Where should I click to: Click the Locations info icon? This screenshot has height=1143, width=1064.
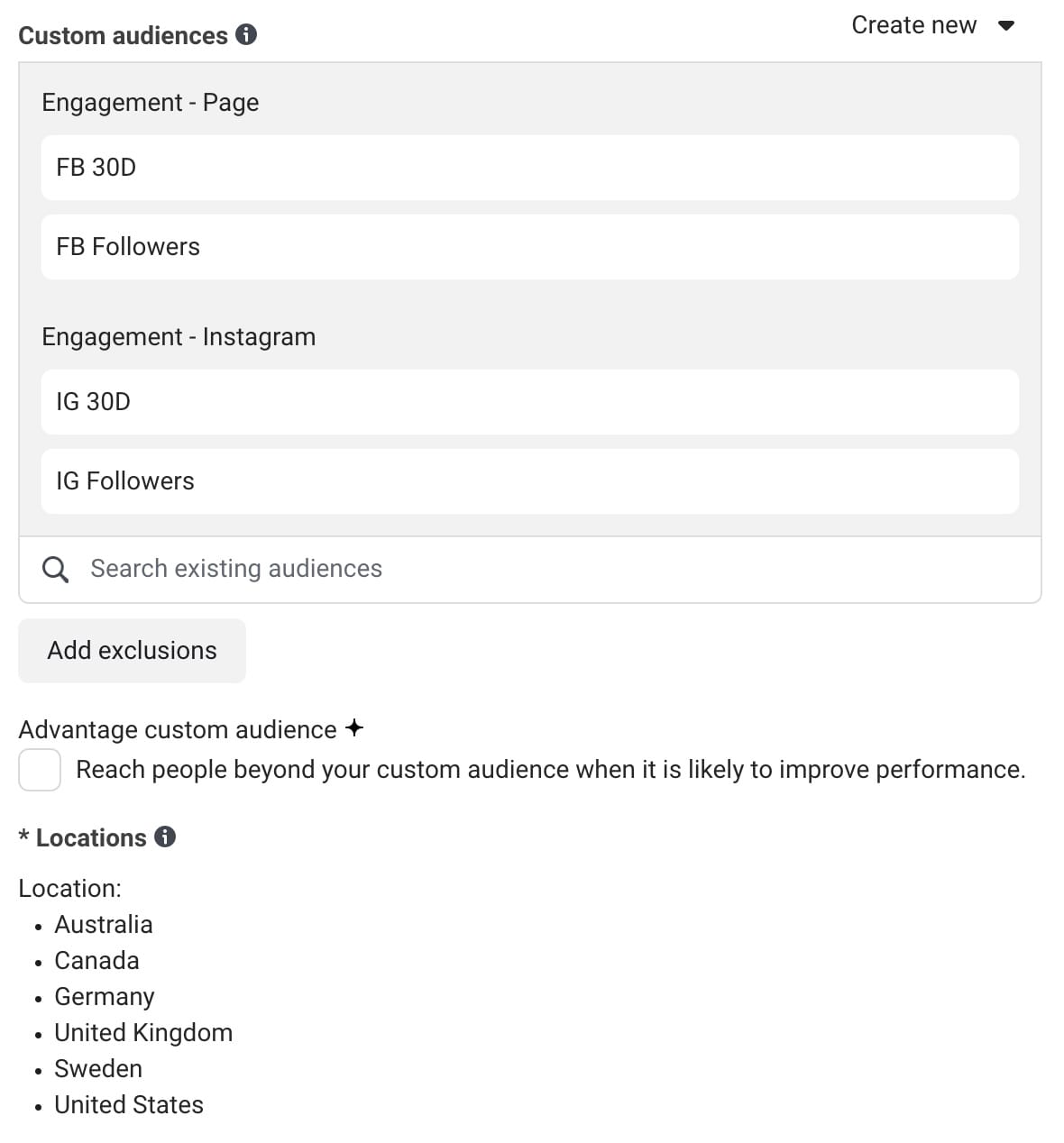point(165,837)
